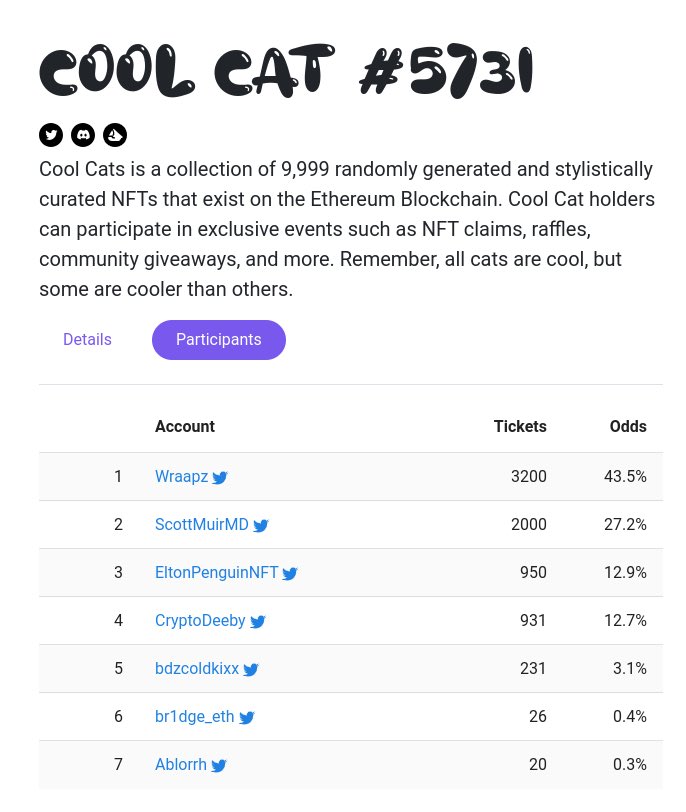686x812 pixels.
Task: Click Twitter bird icon beside bdzcoldkixx
Action: coord(251,670)
